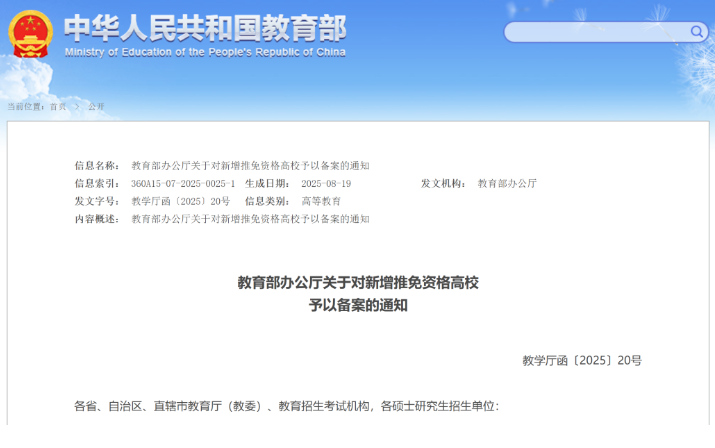The image size is (715, 448).
Task: Click the right-aligned 教学厅函〔2025〕20号 text
Action: pos(582,360)
